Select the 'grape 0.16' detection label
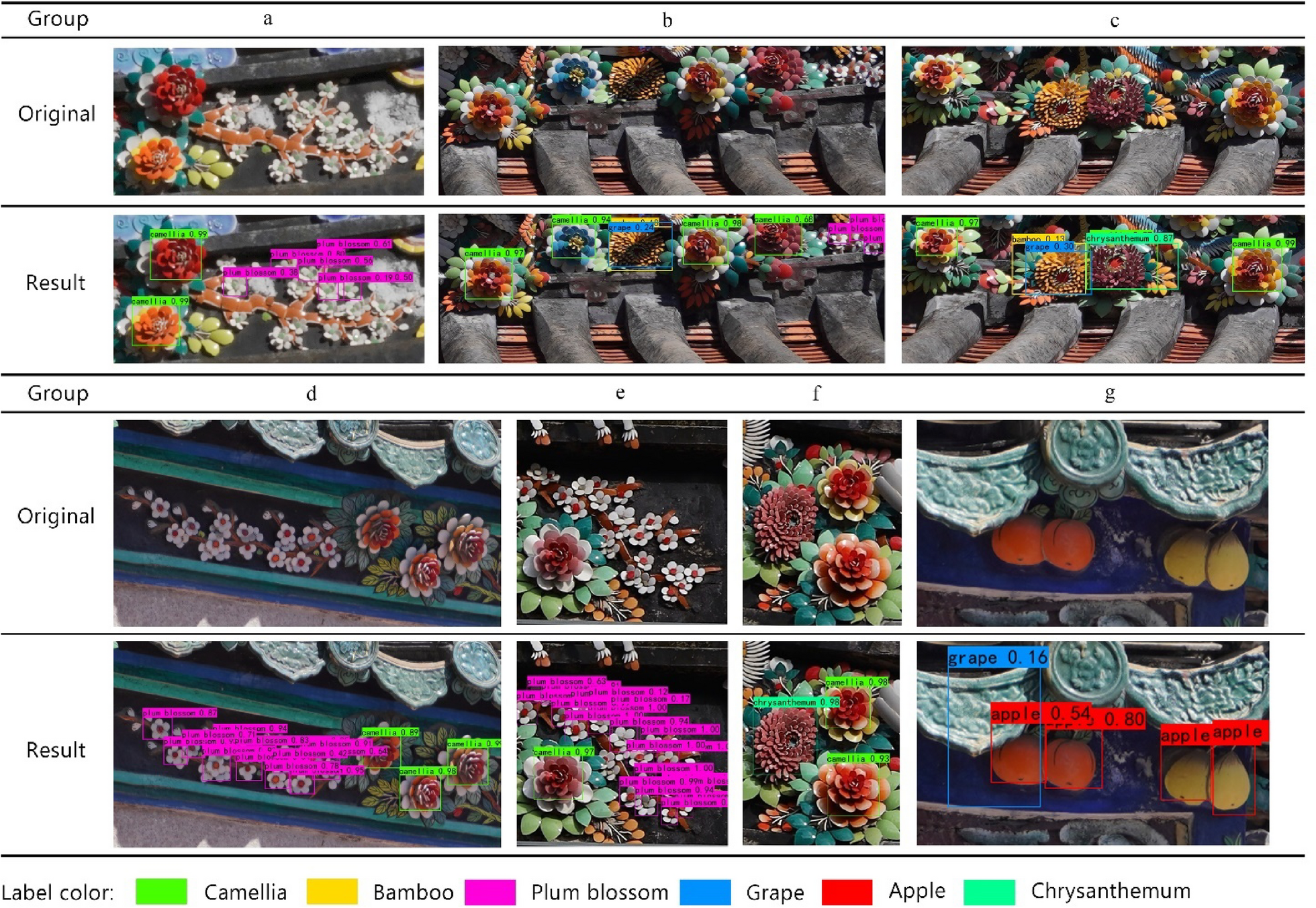 997,657
